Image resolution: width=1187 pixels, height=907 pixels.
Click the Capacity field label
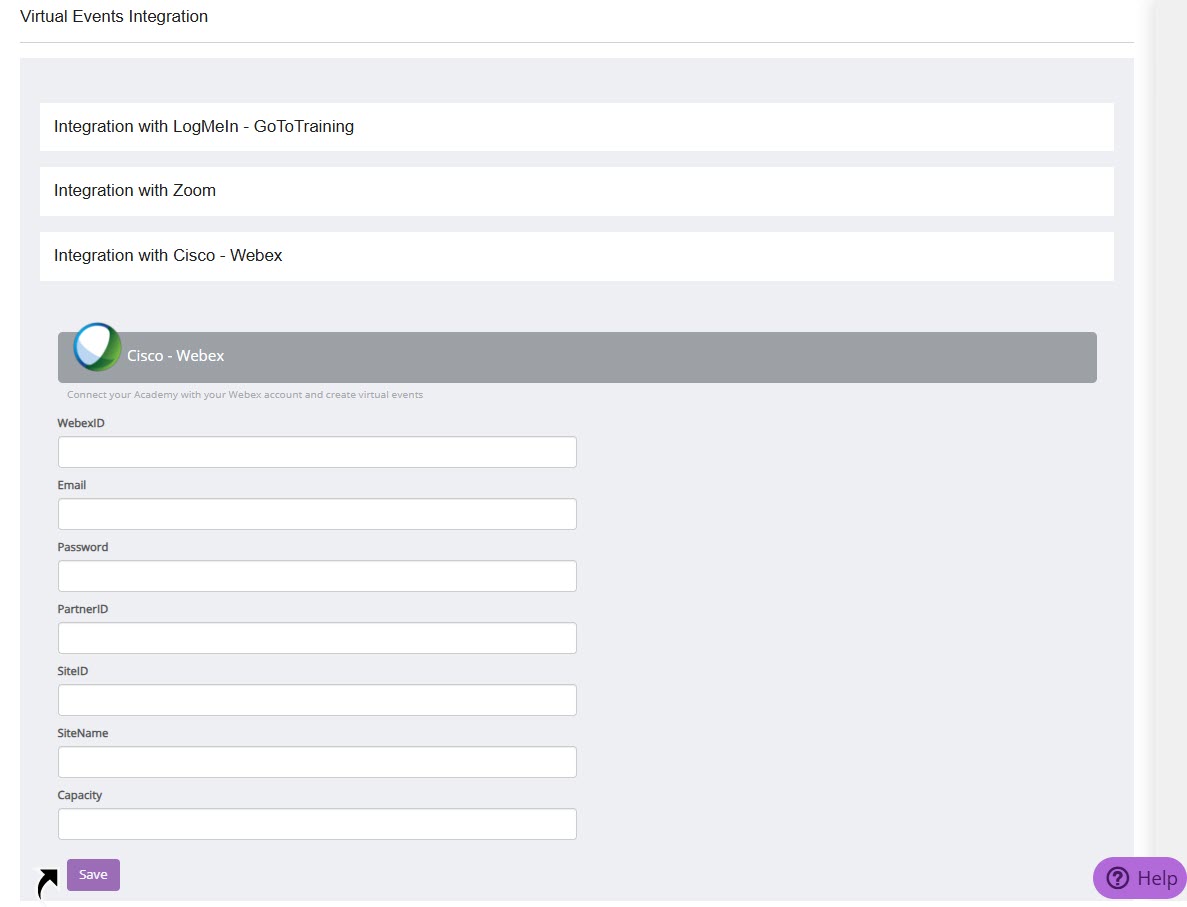[80, 795]
